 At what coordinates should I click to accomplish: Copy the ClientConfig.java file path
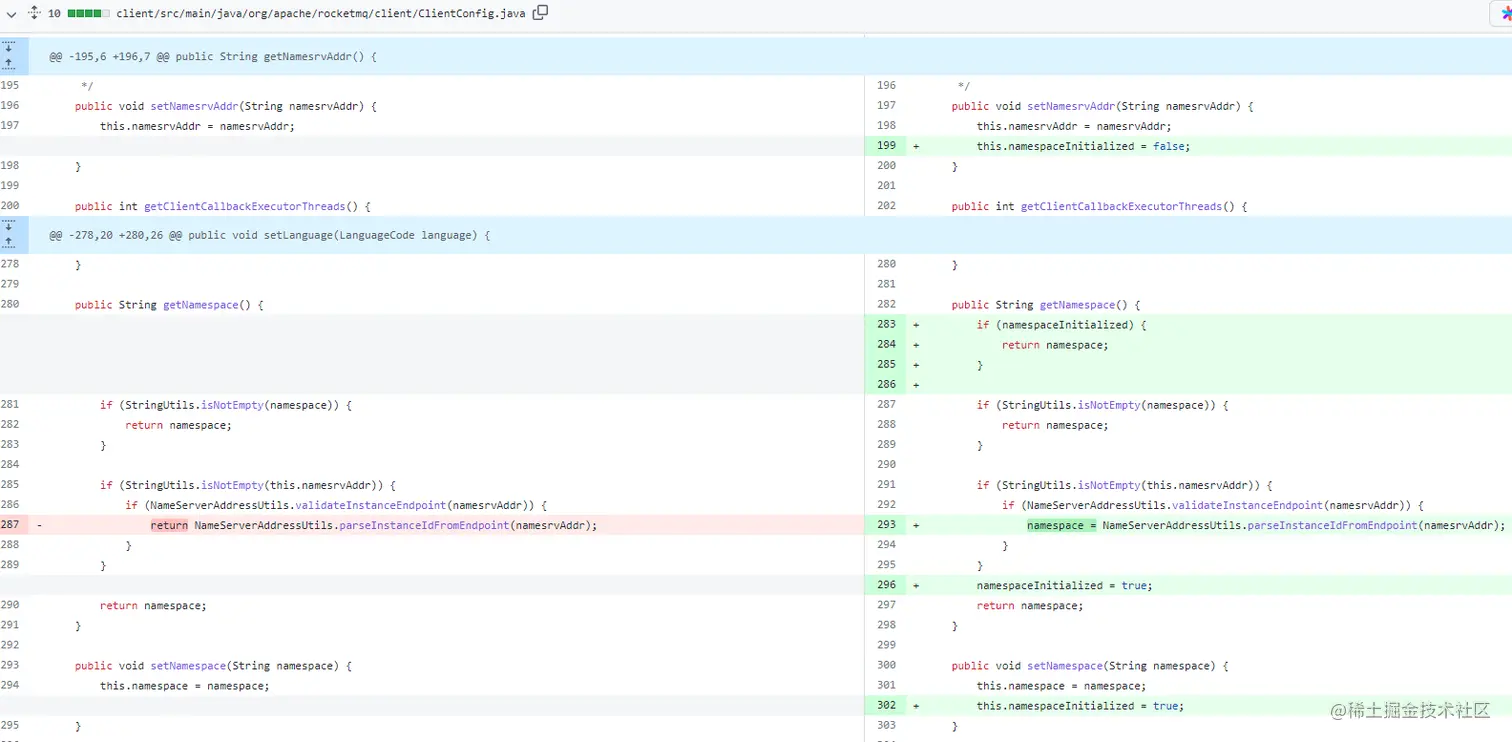pyautogui.click(x=540, y=13)
